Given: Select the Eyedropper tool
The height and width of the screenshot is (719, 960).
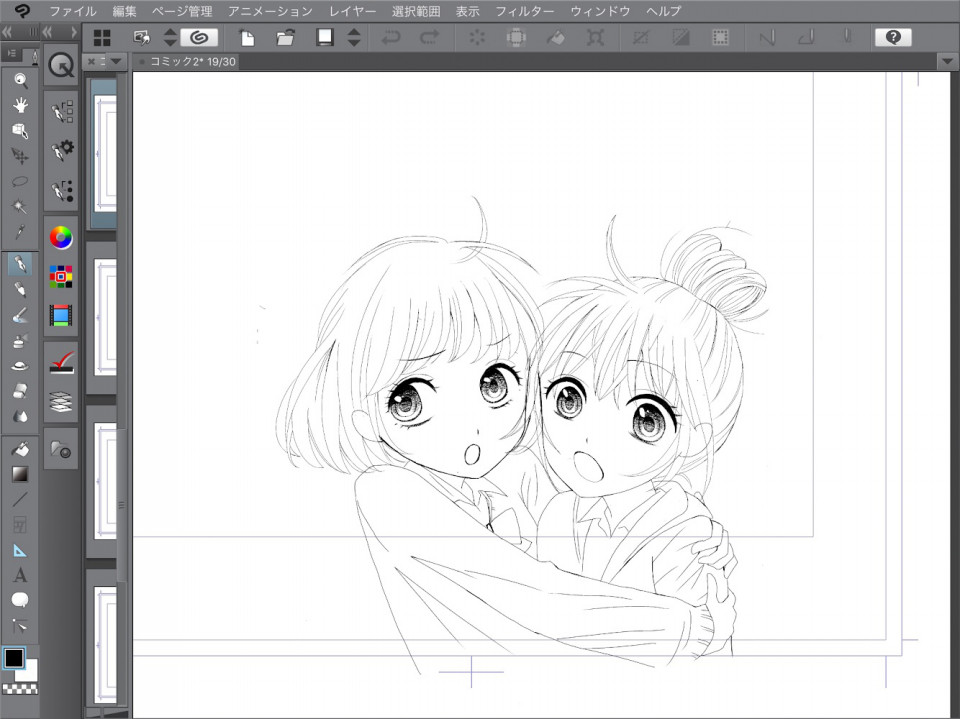Looking at the screenshot, I should click(20, 232).
